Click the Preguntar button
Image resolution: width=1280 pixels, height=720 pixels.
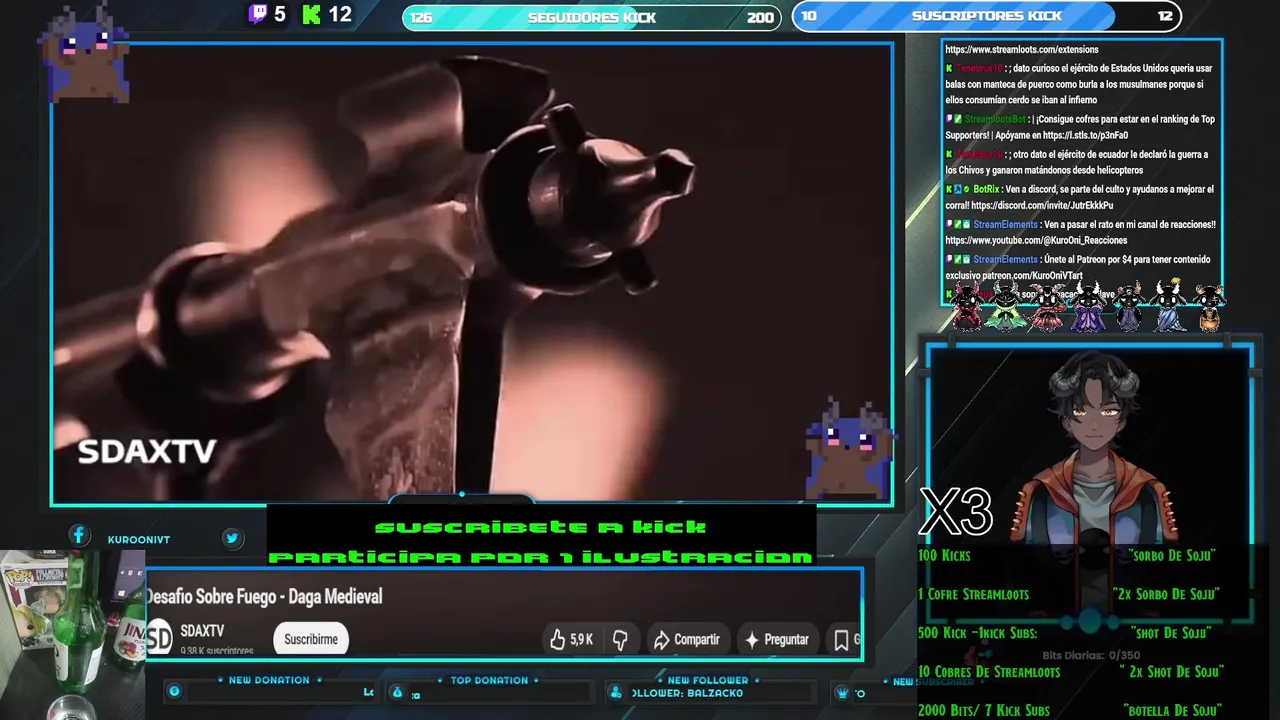(x=776, y=640)
